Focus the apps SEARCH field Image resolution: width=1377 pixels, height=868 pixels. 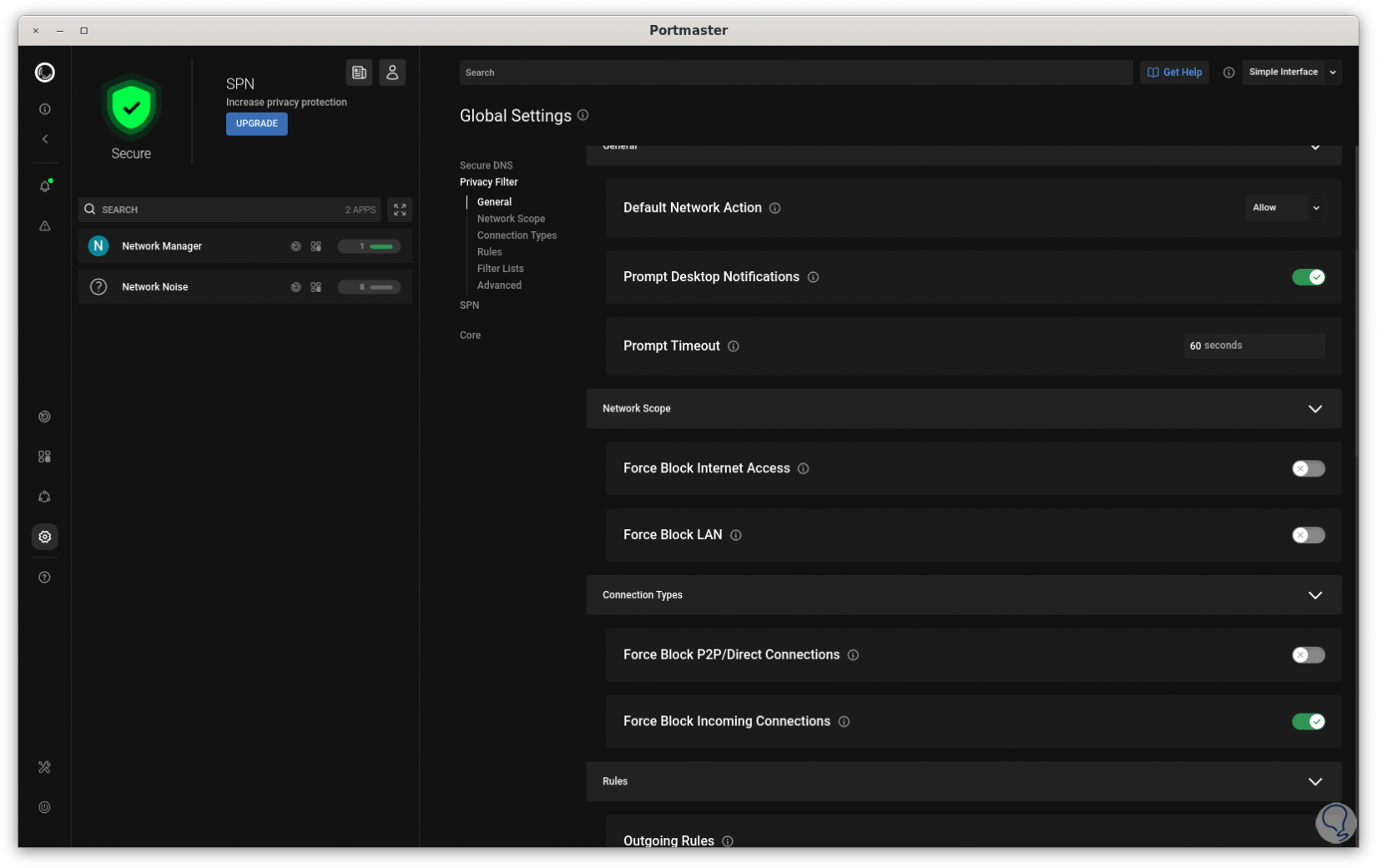pyautogui.click(x=229, y=209)
